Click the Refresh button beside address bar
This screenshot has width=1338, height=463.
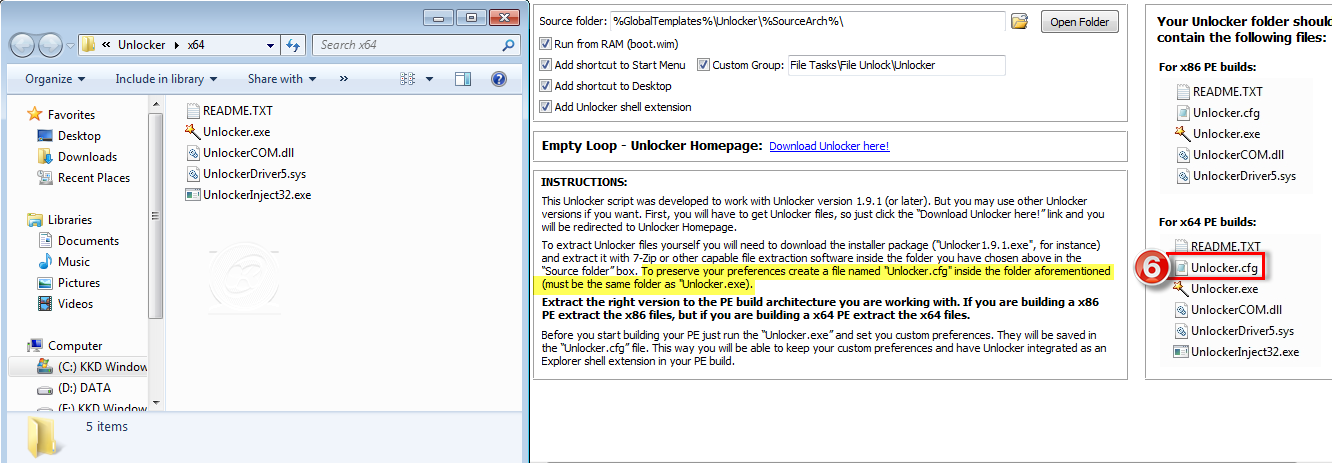(294, 45)
